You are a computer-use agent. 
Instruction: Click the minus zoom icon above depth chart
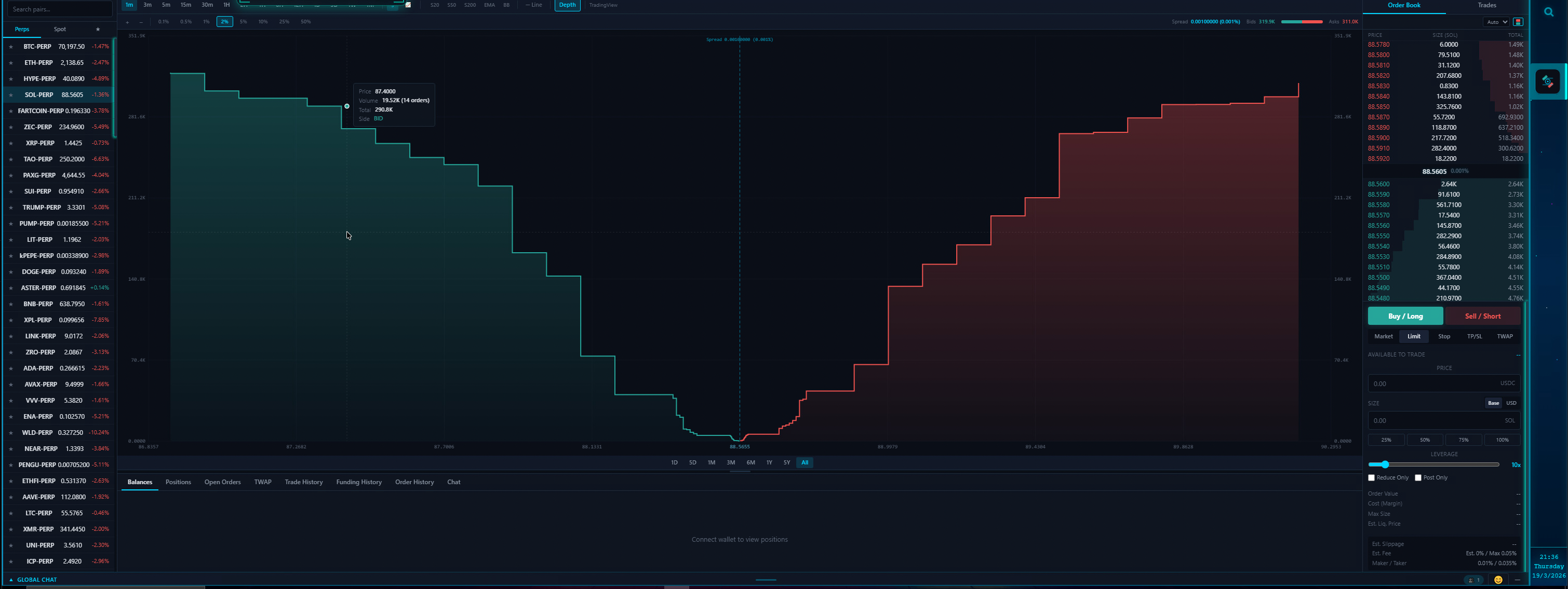tap(141, 22)
